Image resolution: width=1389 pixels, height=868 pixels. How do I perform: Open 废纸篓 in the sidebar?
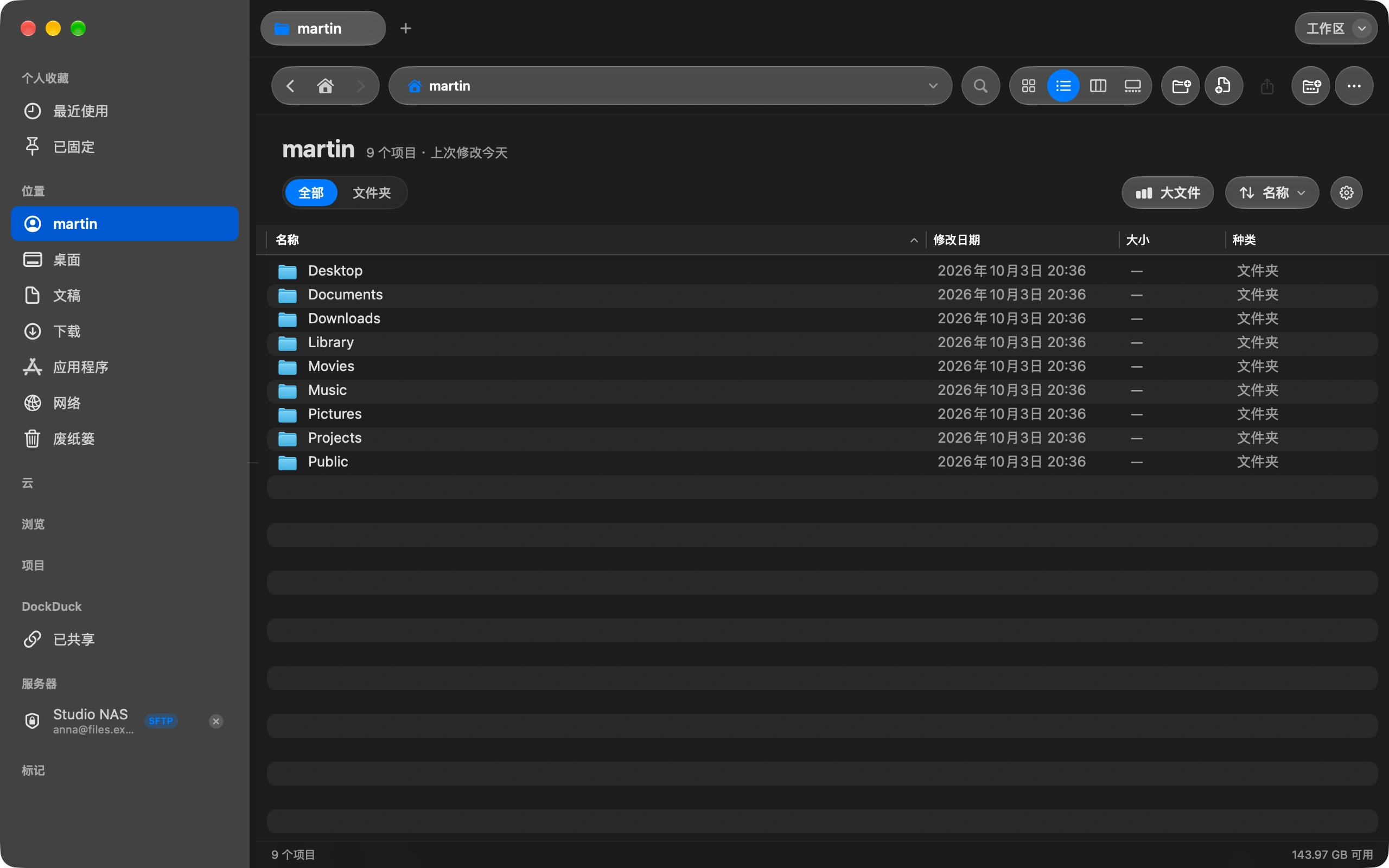pos(125,438)
